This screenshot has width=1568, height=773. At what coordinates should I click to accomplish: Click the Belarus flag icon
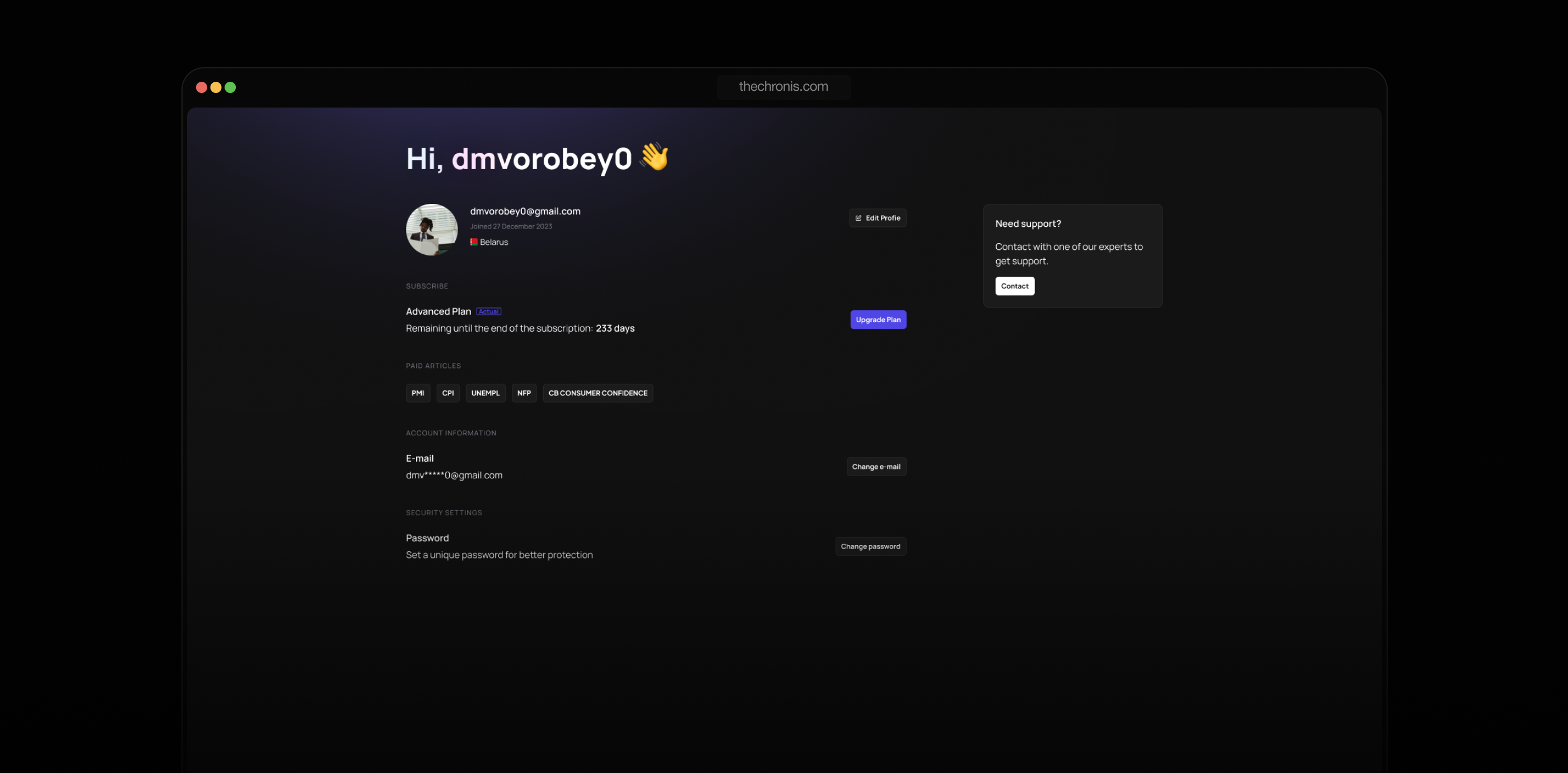[x=474, y=241]
